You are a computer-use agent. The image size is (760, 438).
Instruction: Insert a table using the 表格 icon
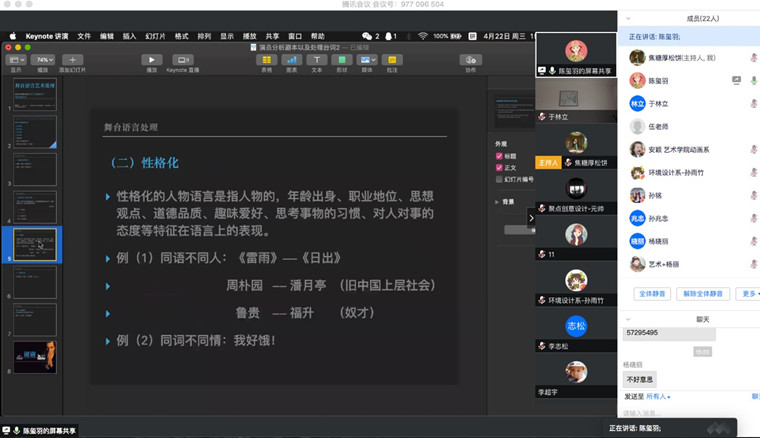(x=266, y=60)
